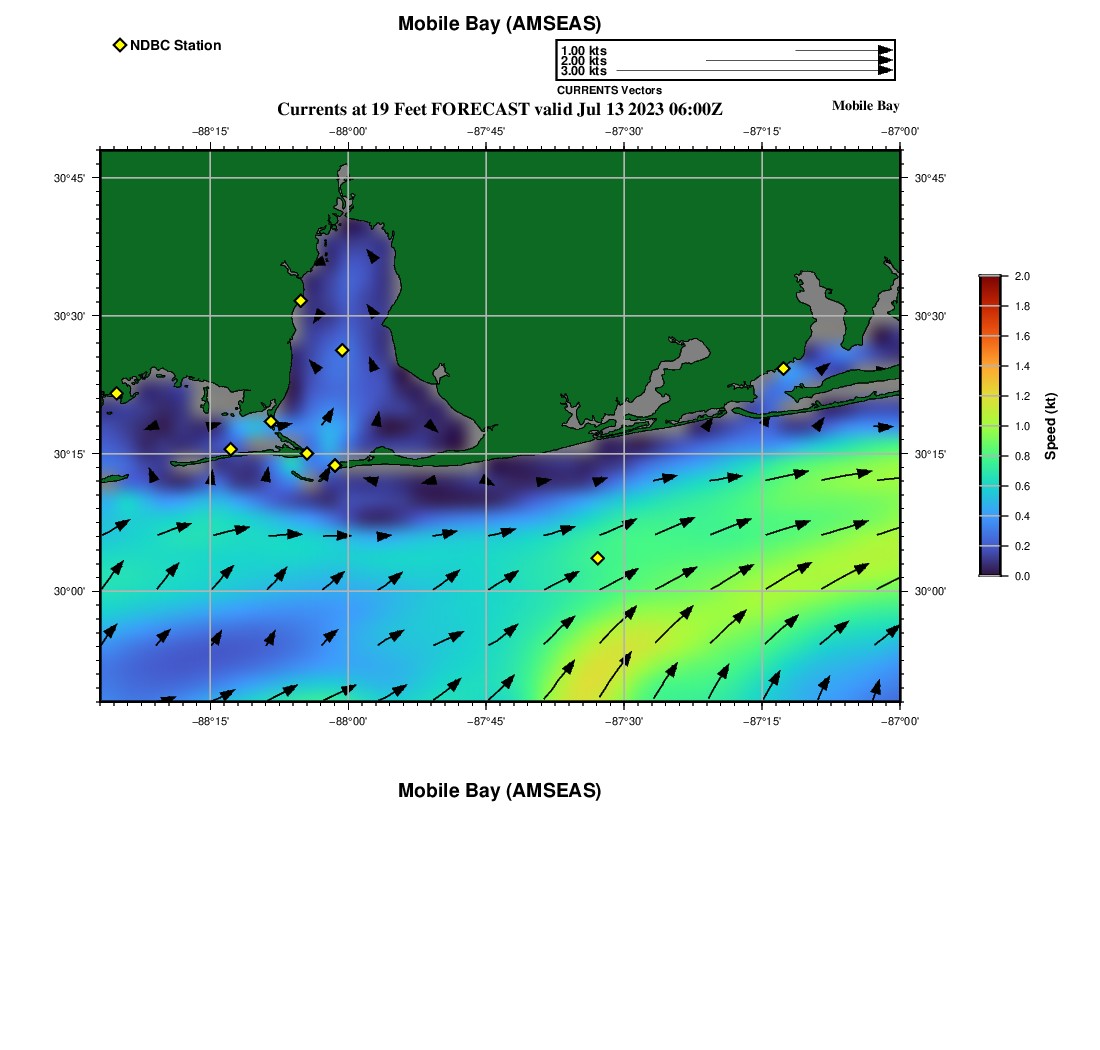Click the -87°30' longitude label on top axis
The image size is (1100, 1050).
(624, 131)
